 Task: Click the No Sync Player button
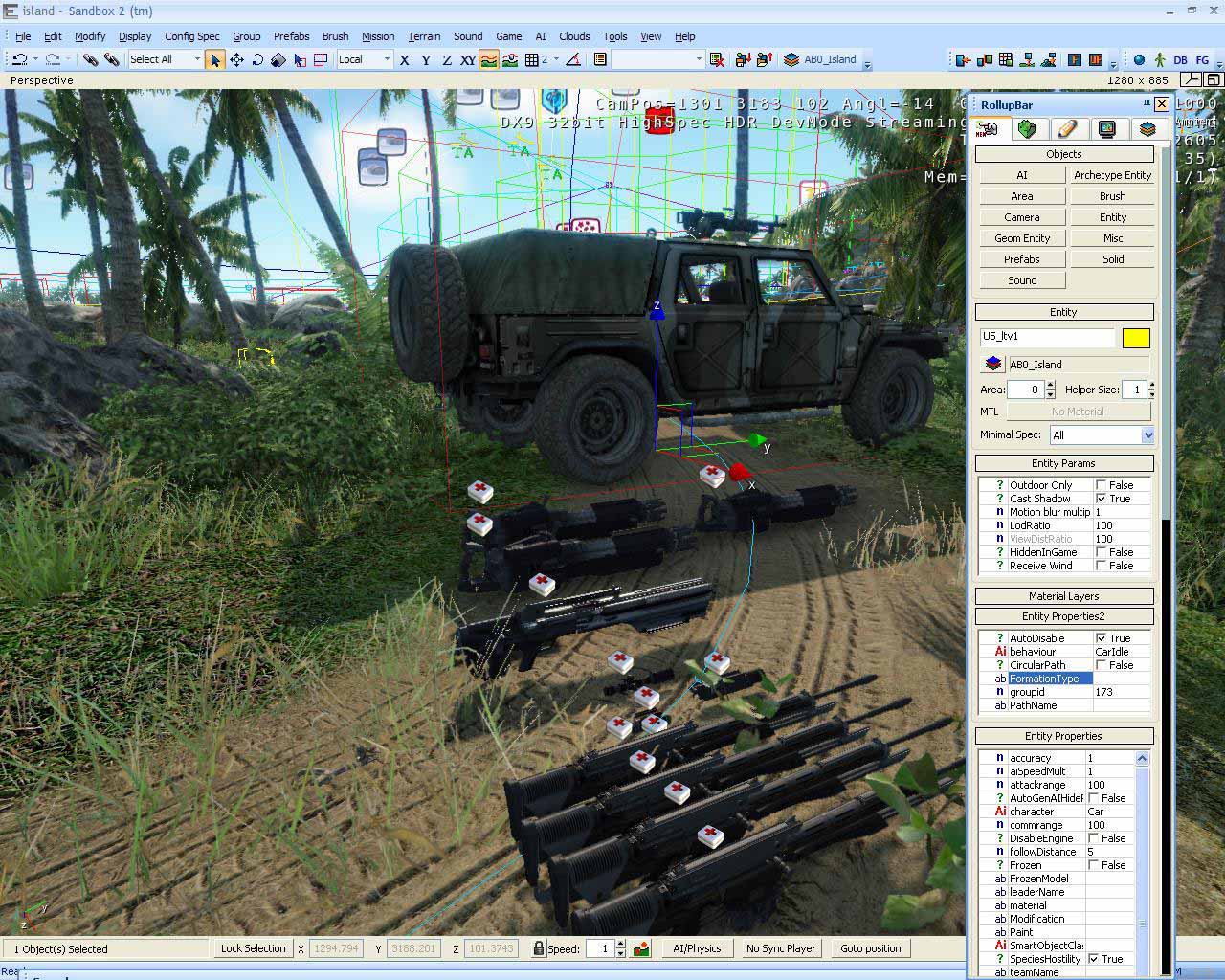coord(781,948)
